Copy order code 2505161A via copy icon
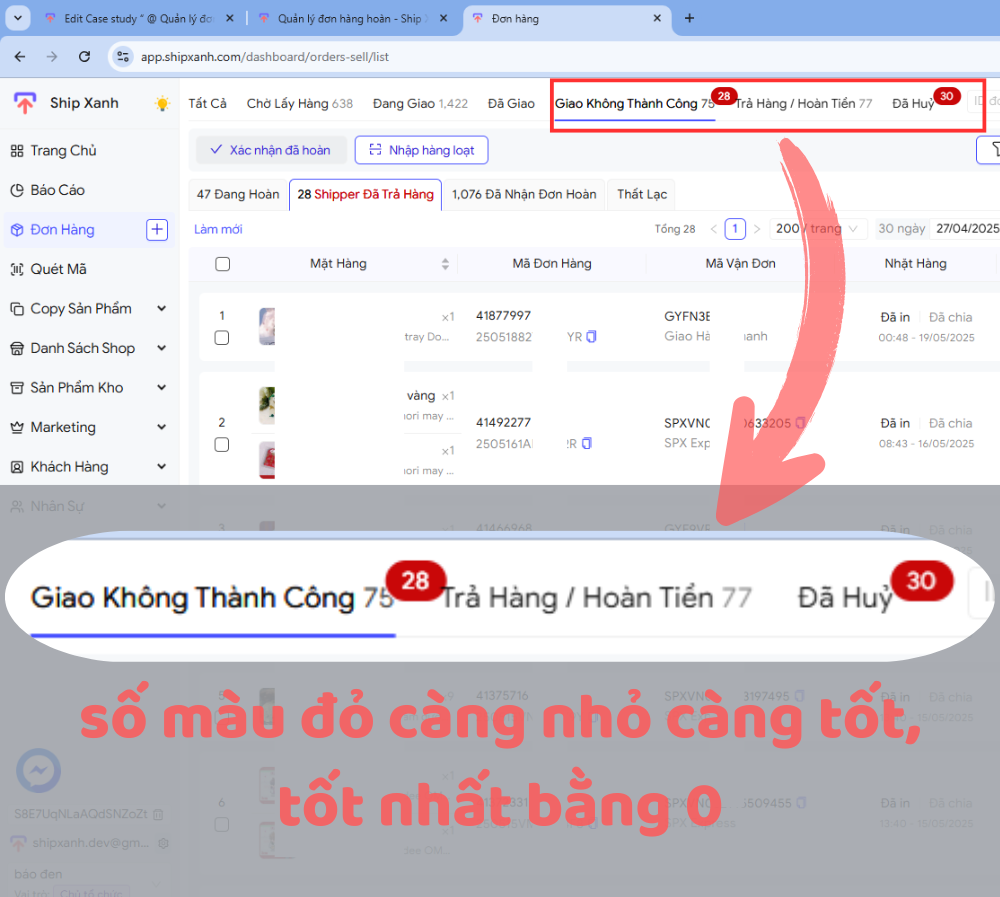This screenshot has height=897, width=1000. click(587, 443)
